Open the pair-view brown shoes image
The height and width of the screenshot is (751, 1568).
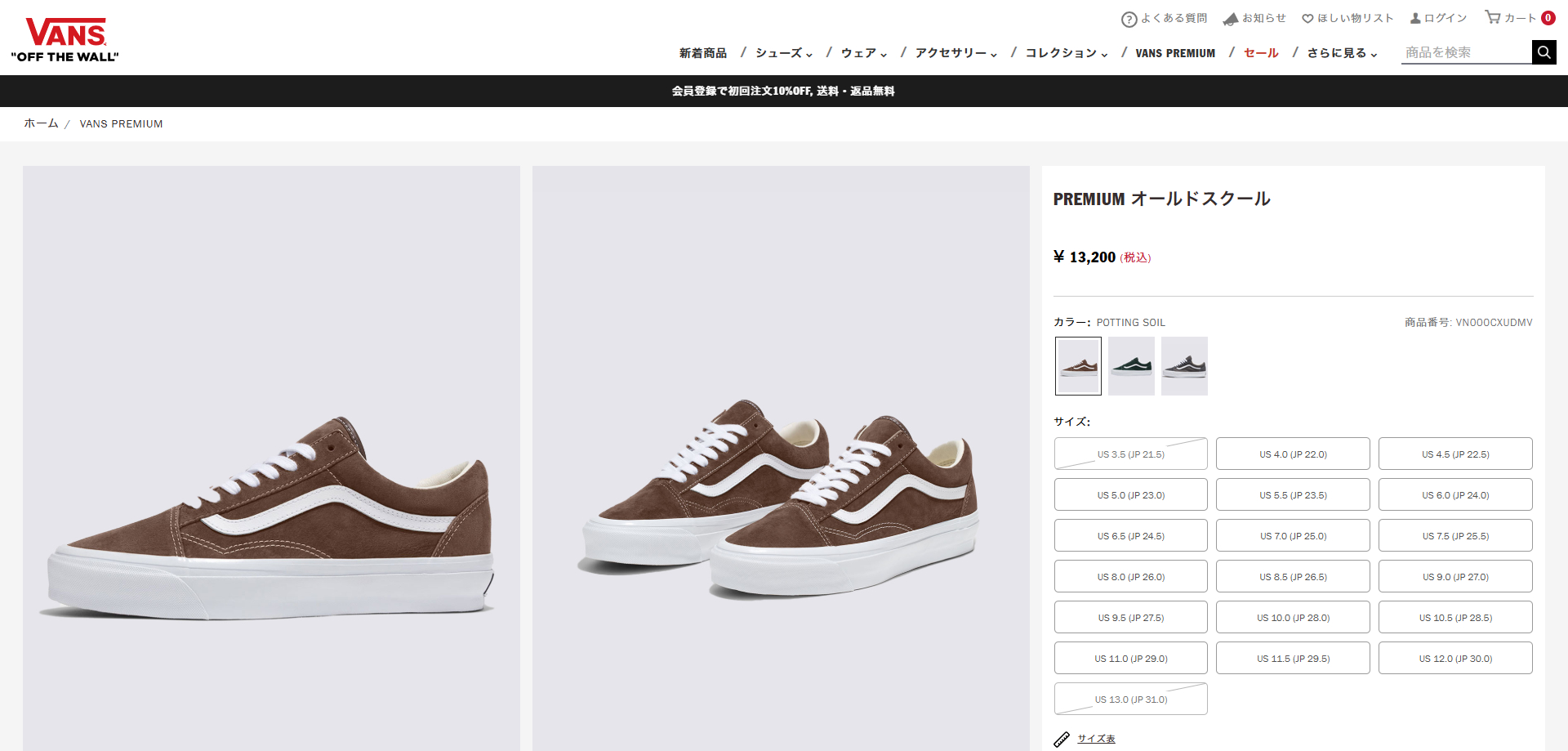(781, 458)
